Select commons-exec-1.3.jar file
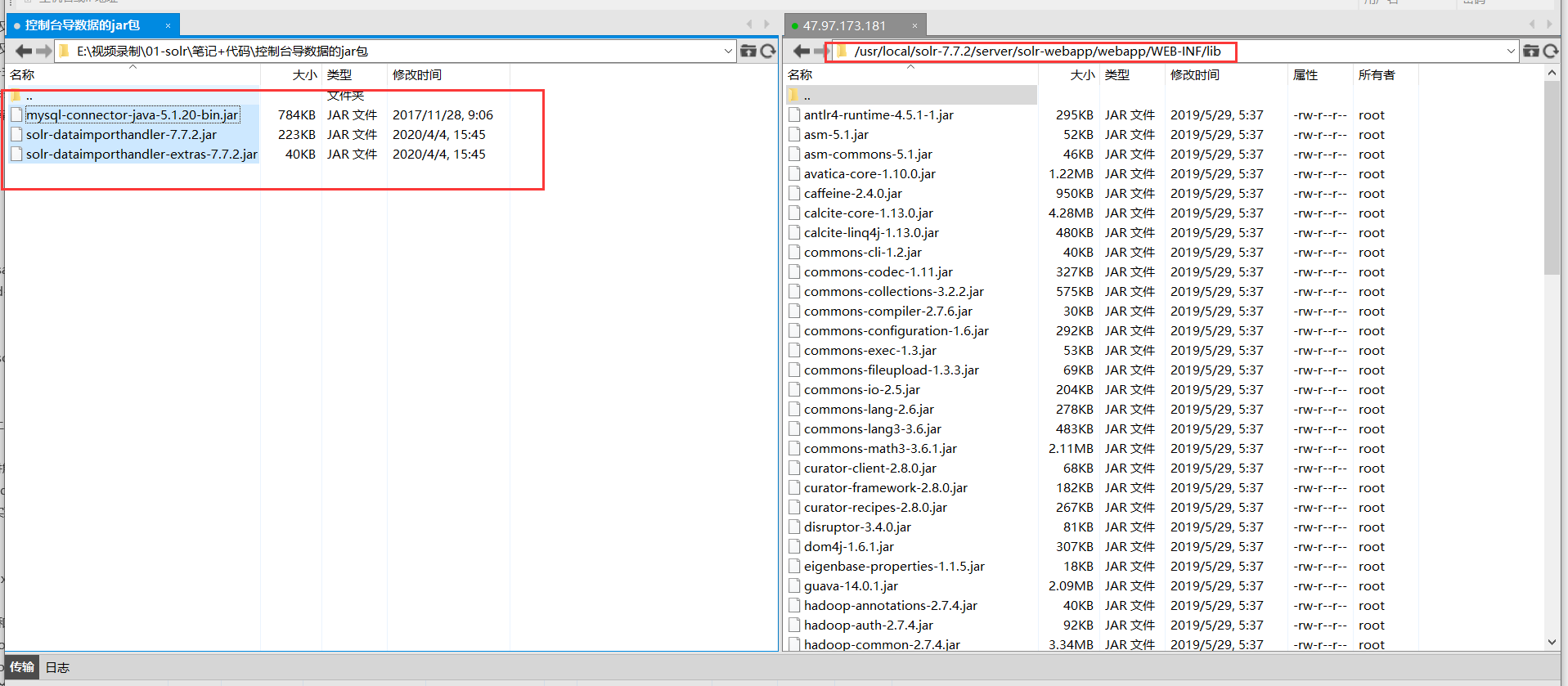The image size is (1568, 686). click(869, 350)
